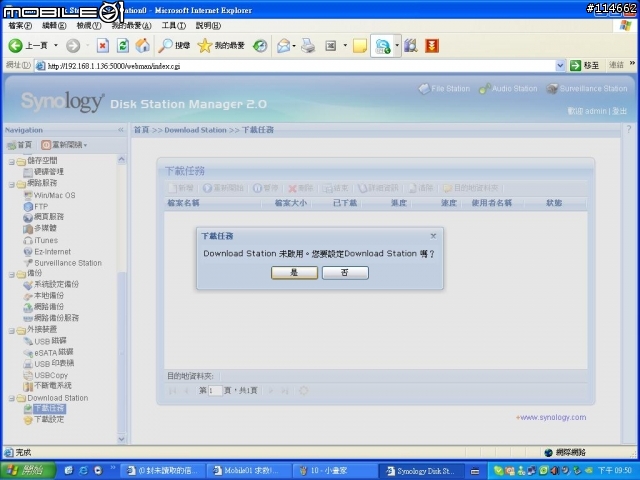The width and height of the screenshot is (640, 480).
Task: Refresh the page with green arrows icon
Action: [x=122, y=45]
